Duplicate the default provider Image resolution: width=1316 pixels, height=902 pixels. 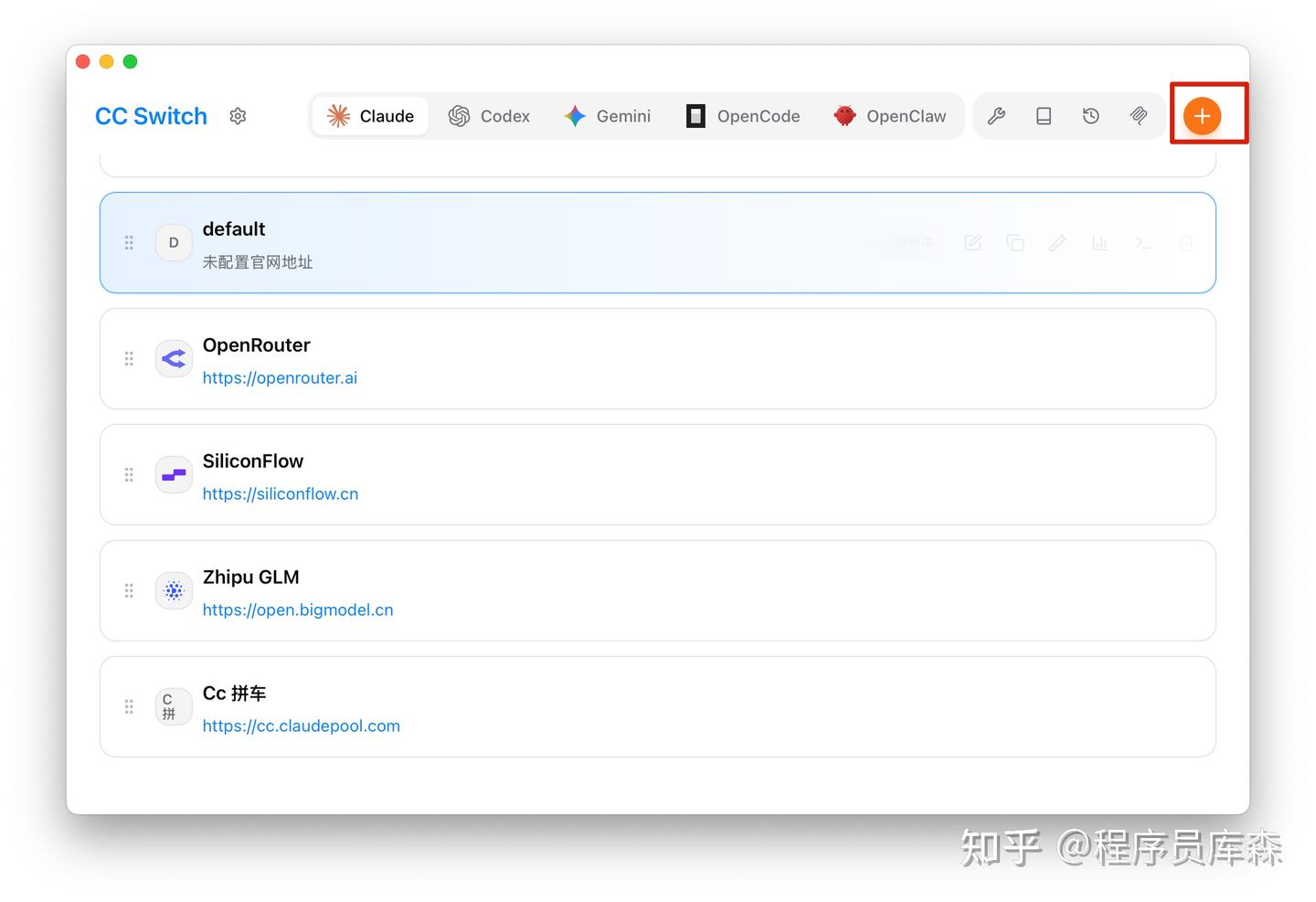coord(1015,243)
